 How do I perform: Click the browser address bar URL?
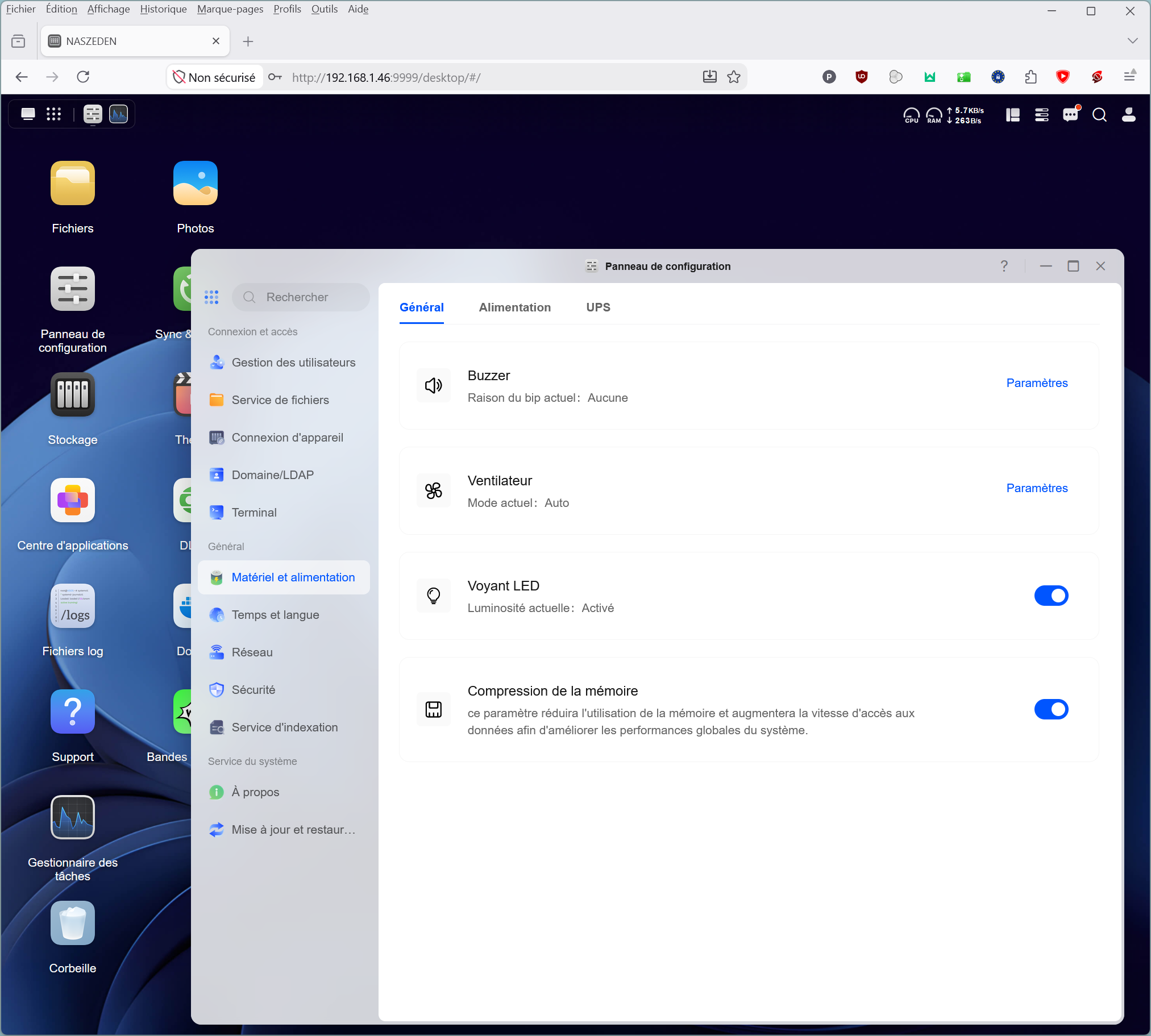[386, 77]
